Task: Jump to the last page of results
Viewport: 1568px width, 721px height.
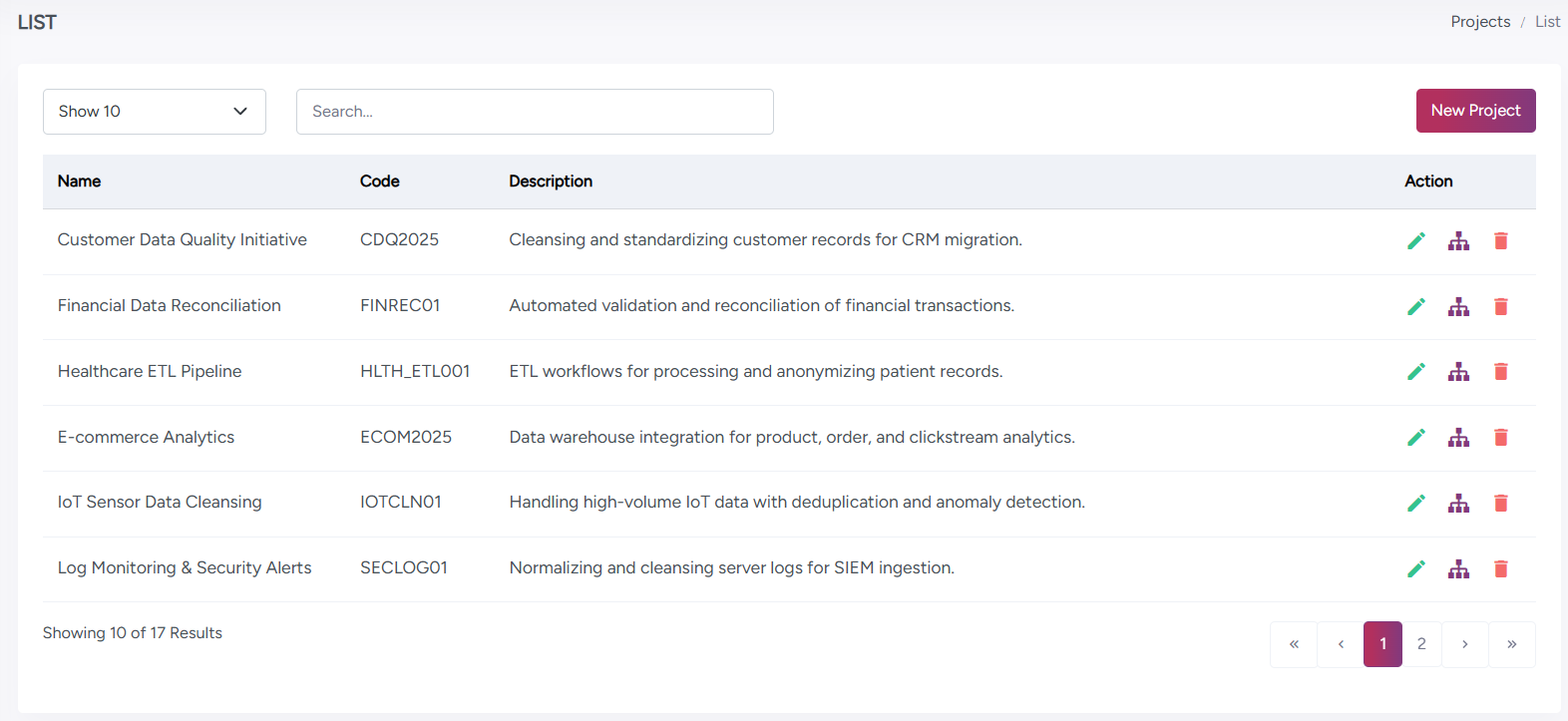Action: (x=1511, y=644)
